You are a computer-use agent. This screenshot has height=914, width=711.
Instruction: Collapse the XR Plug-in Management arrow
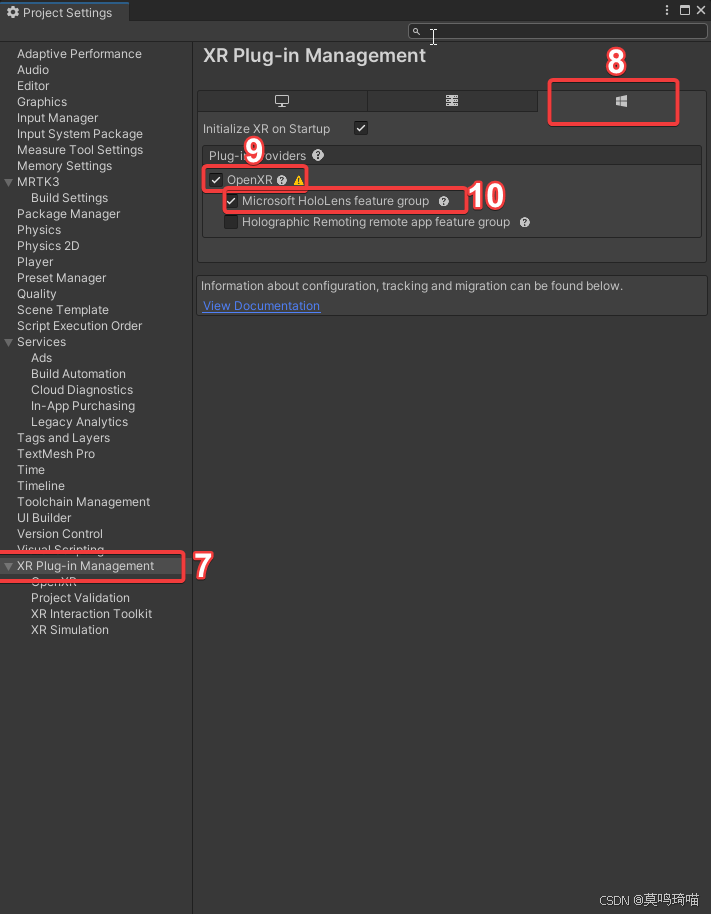point(9,566)
